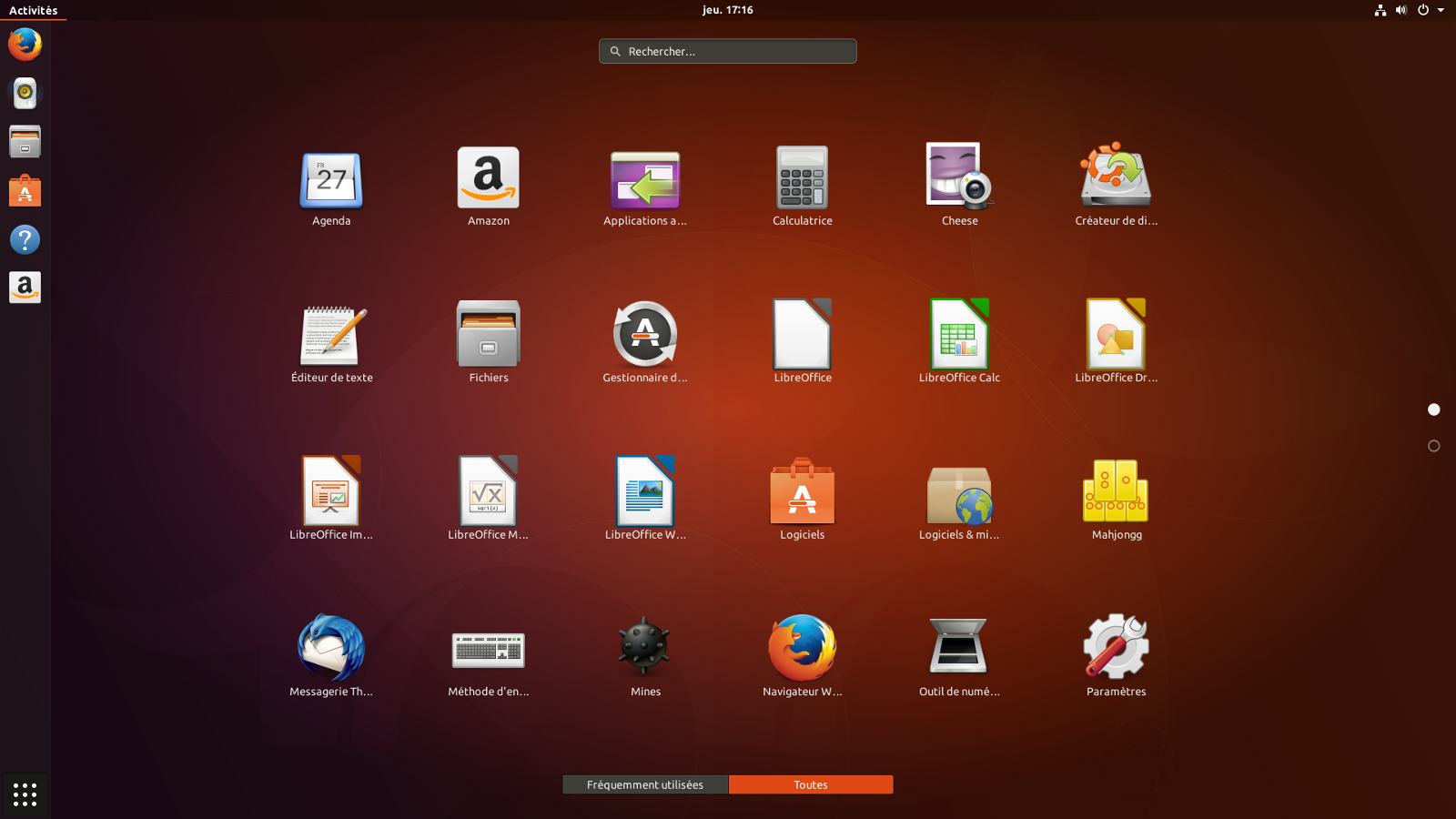Go to first app page indicator
Screen dimensions: 1456x819
pyautogui.click(x=1434, y=409)
